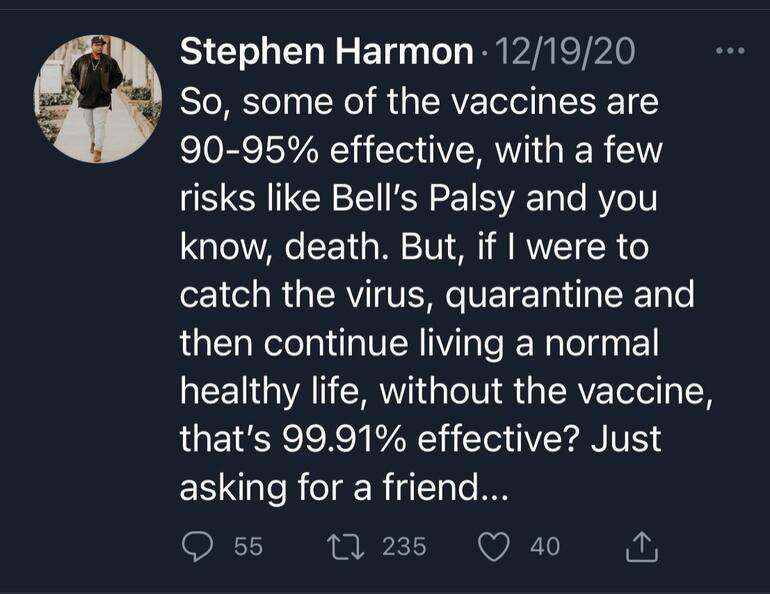Click the line "then continue living a normal"
The height and width of the screenshot is (594, 770).
pos(419,342)
